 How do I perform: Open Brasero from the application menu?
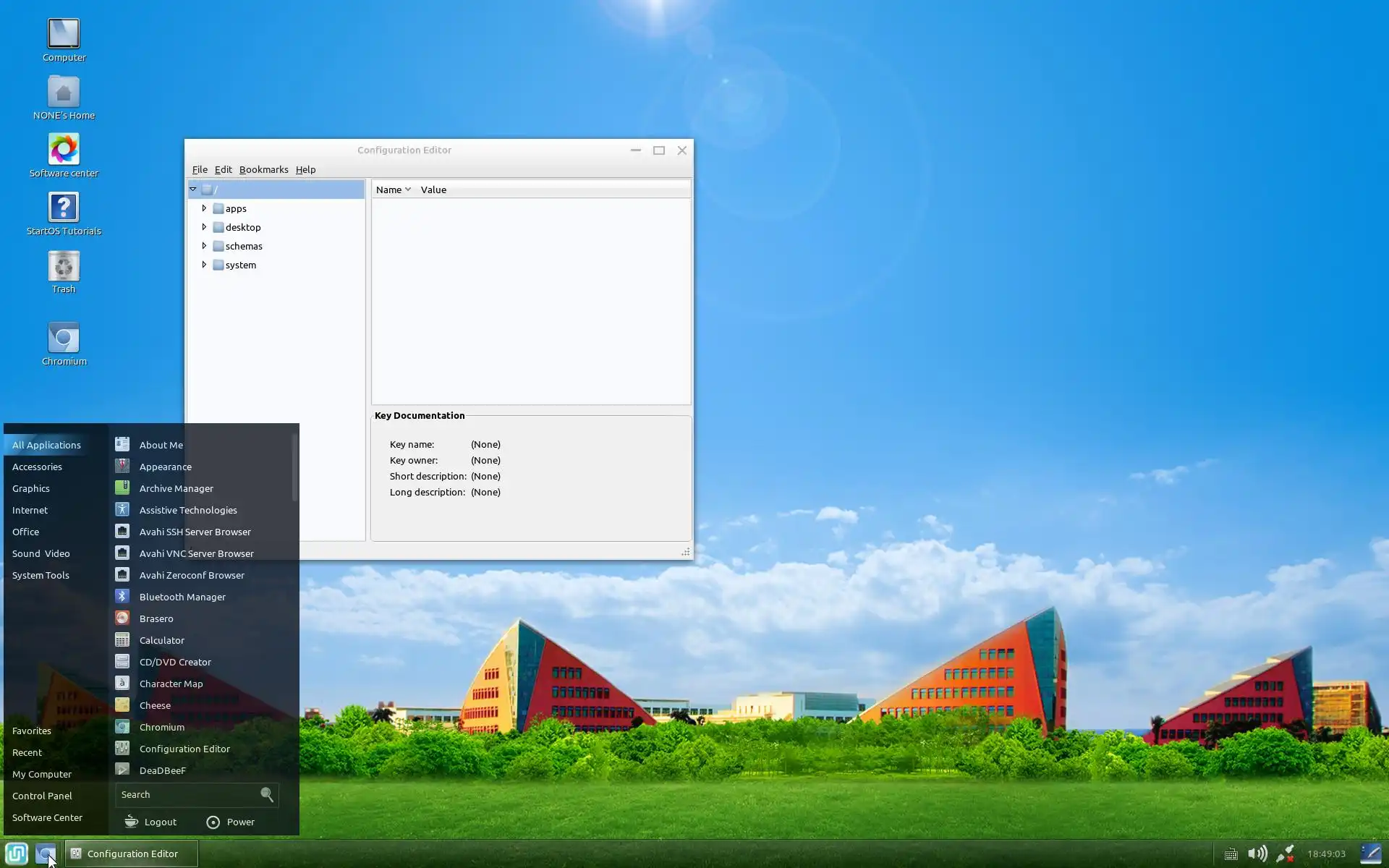click(x=156, y=618)
